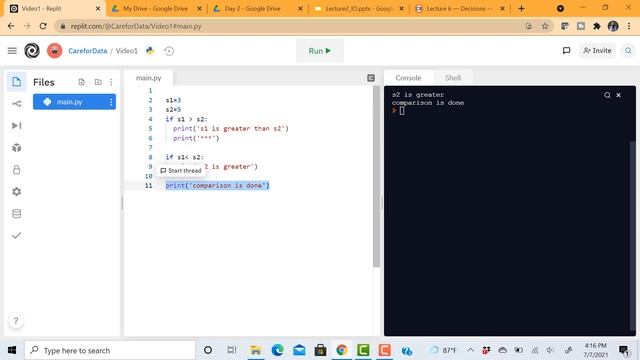
Task: Click the Start thread popup
Action: coord(181,171)
